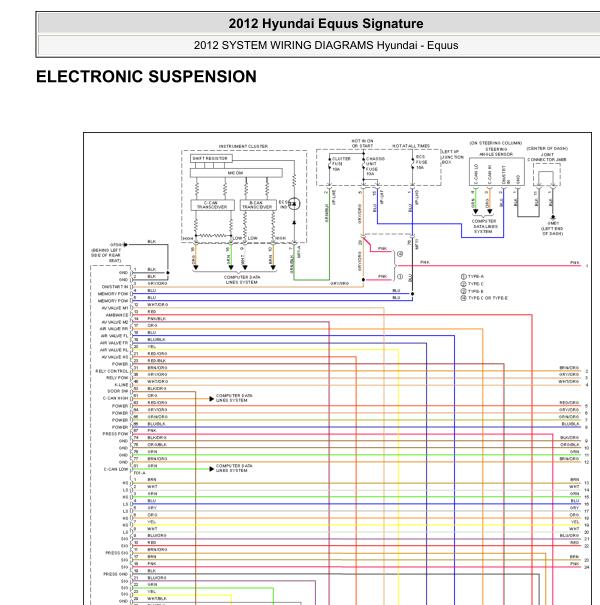
Task: Click the HOT IN ON OR START label
Action: 362,144
